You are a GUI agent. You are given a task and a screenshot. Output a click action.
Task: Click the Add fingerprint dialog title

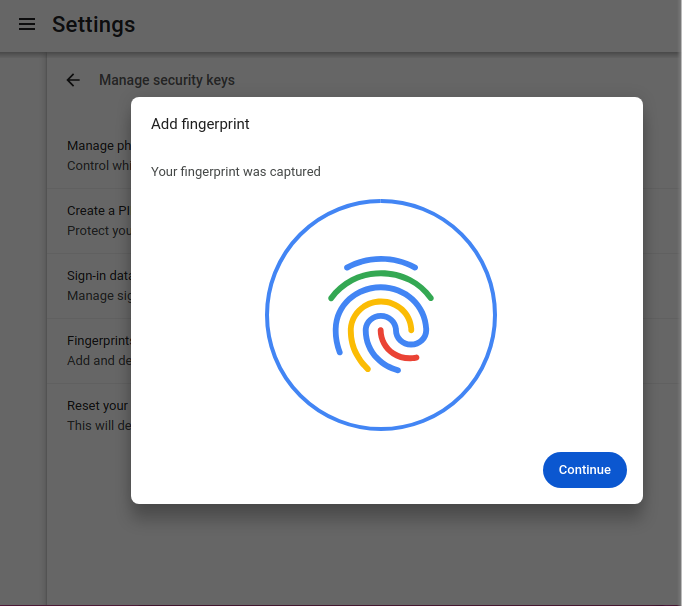point(200,124)
